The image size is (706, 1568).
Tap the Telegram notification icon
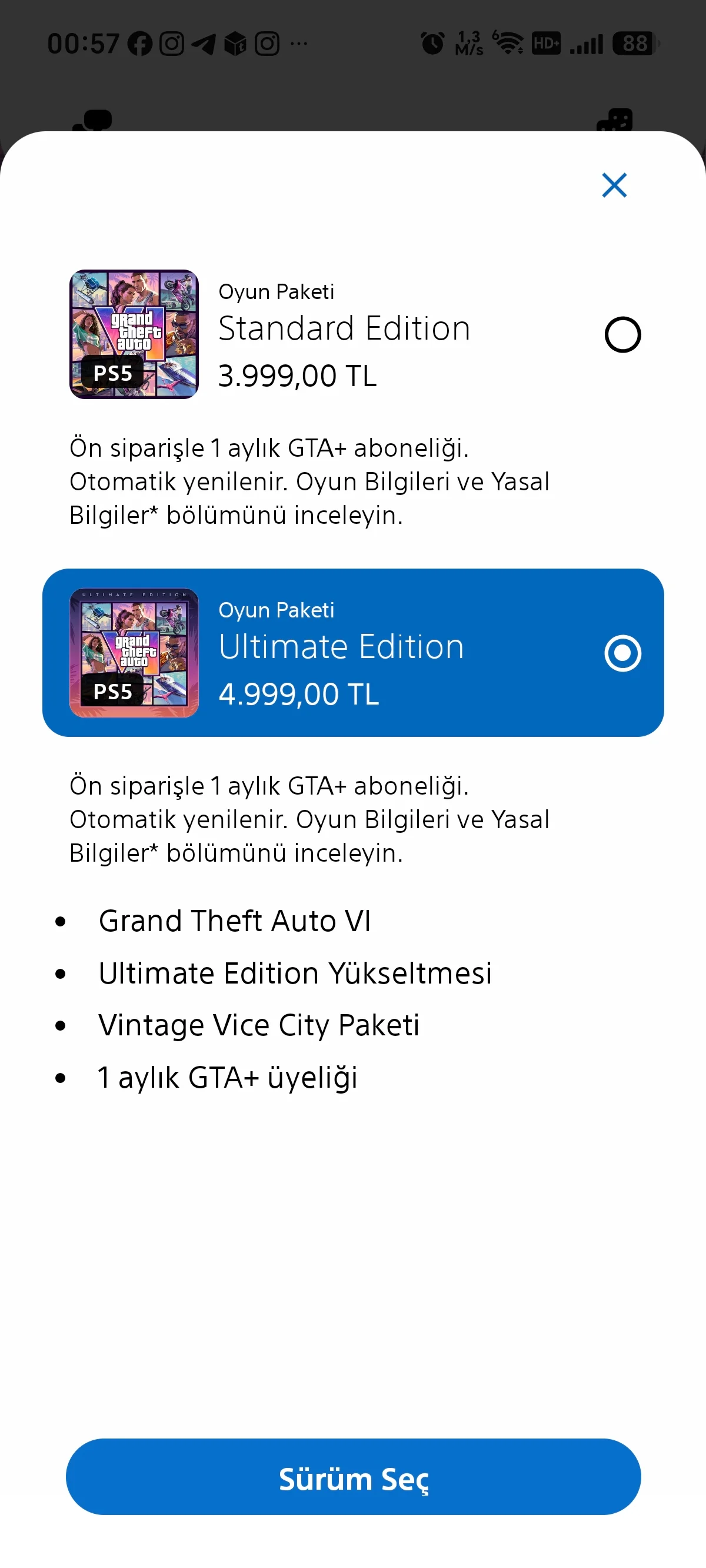(204, 44)
